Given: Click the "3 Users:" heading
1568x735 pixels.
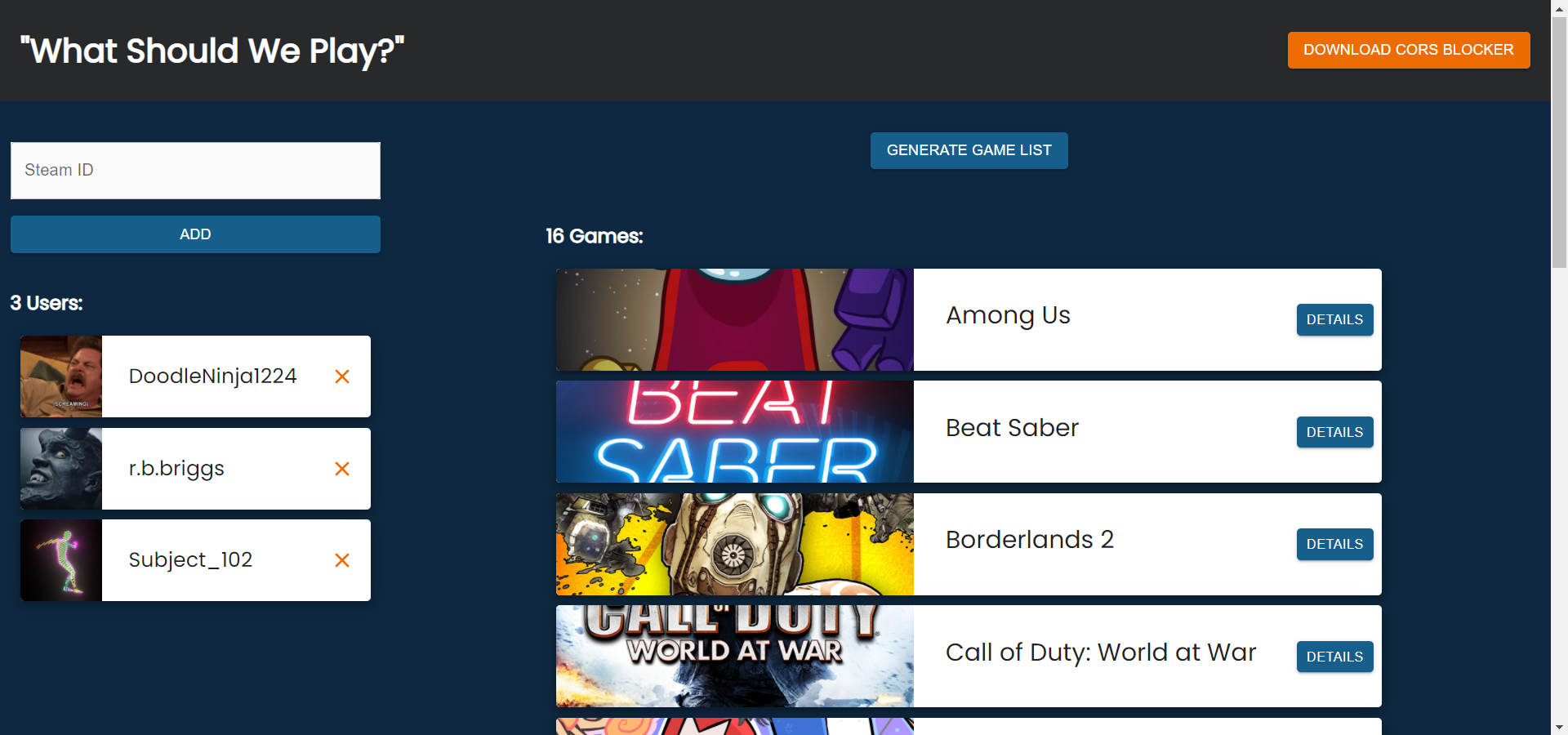Looking at the screenshot, I should pos(47,303).
